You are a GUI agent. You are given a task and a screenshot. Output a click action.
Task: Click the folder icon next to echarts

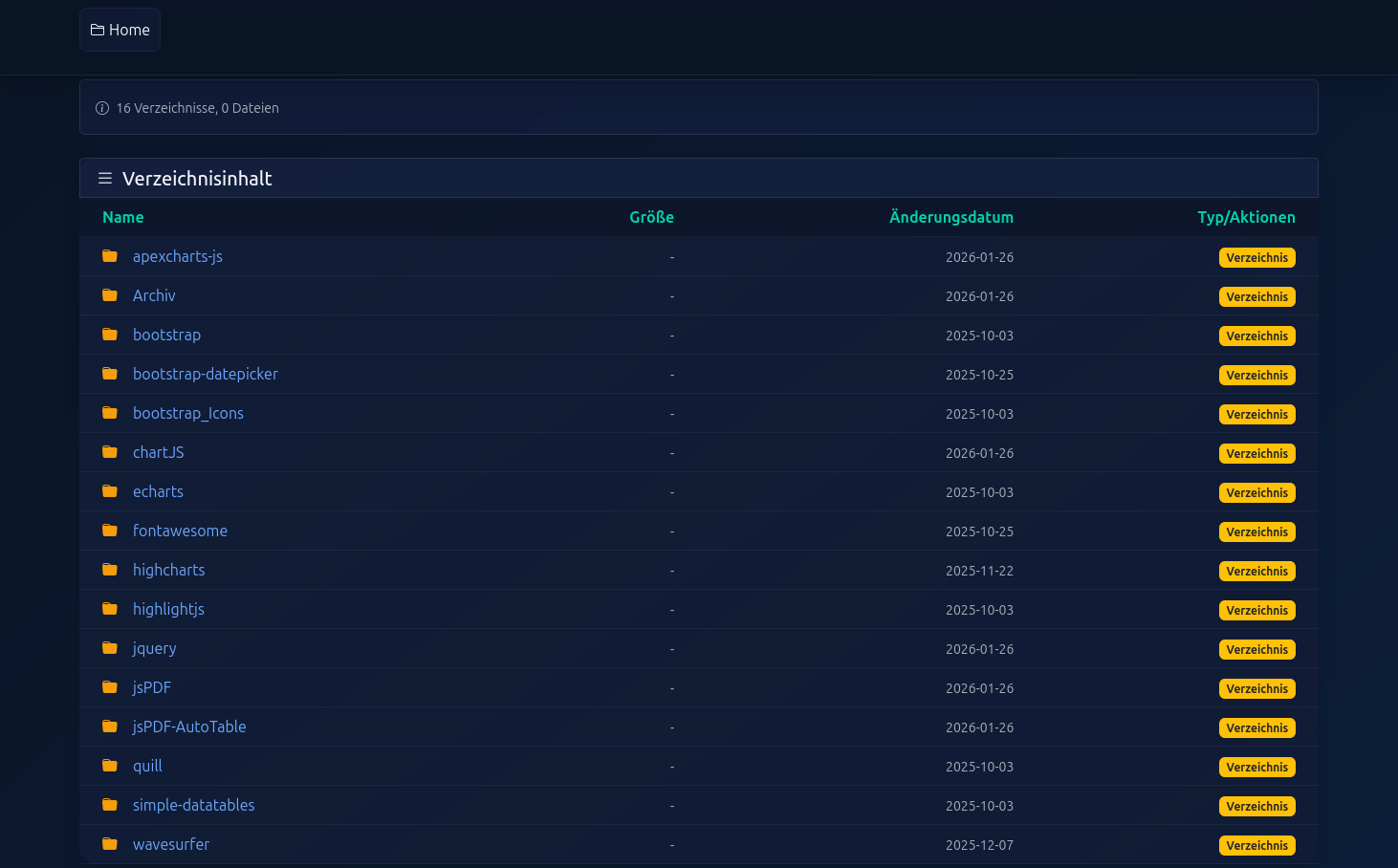click(x=109, y=491)
